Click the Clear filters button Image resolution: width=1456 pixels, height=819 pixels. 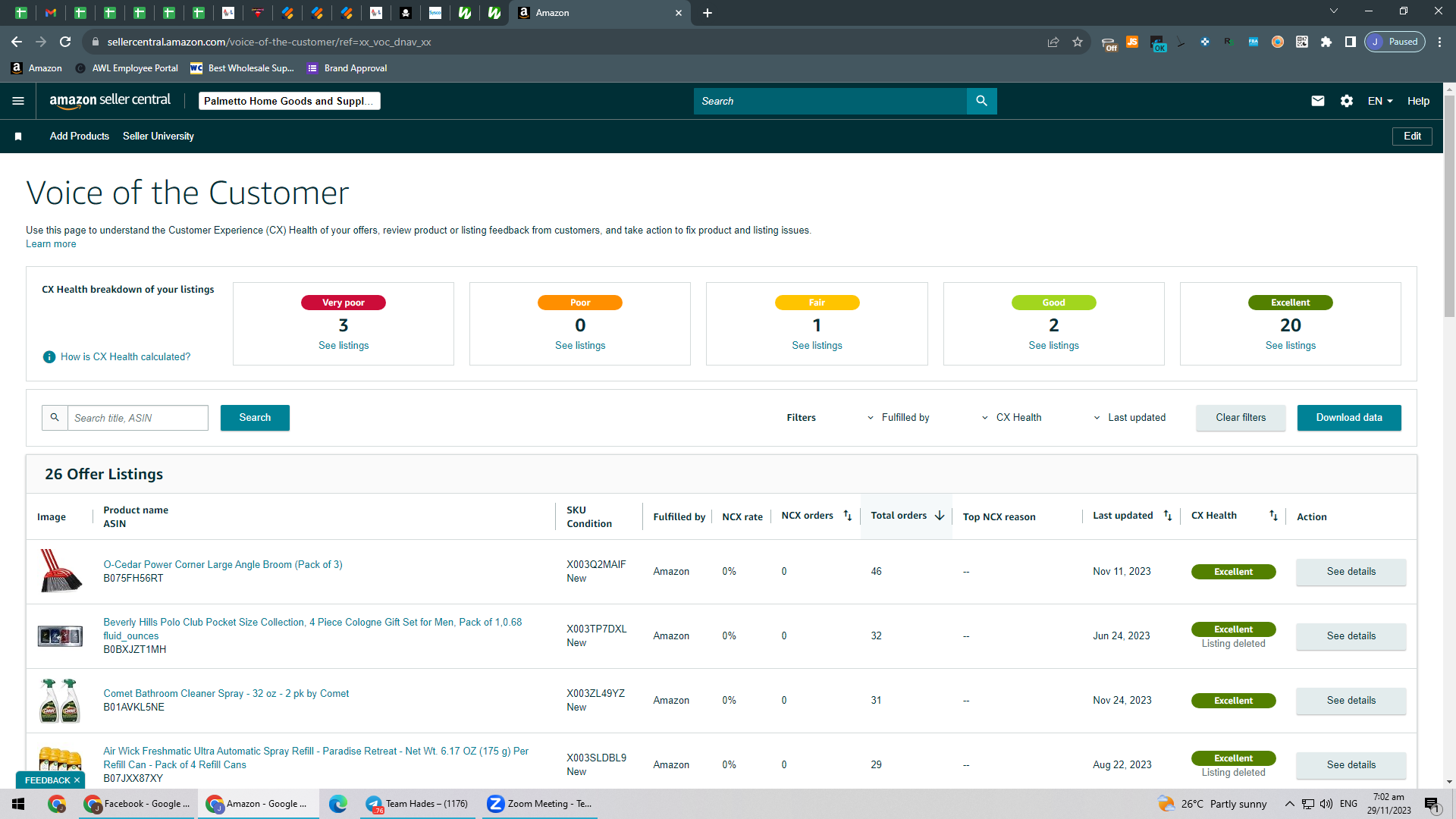click(x=1241, y=418)
